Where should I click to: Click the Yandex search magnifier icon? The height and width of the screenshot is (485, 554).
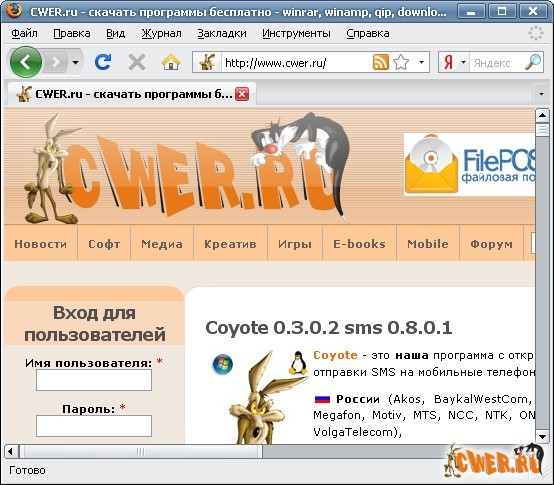coord(533,62)
